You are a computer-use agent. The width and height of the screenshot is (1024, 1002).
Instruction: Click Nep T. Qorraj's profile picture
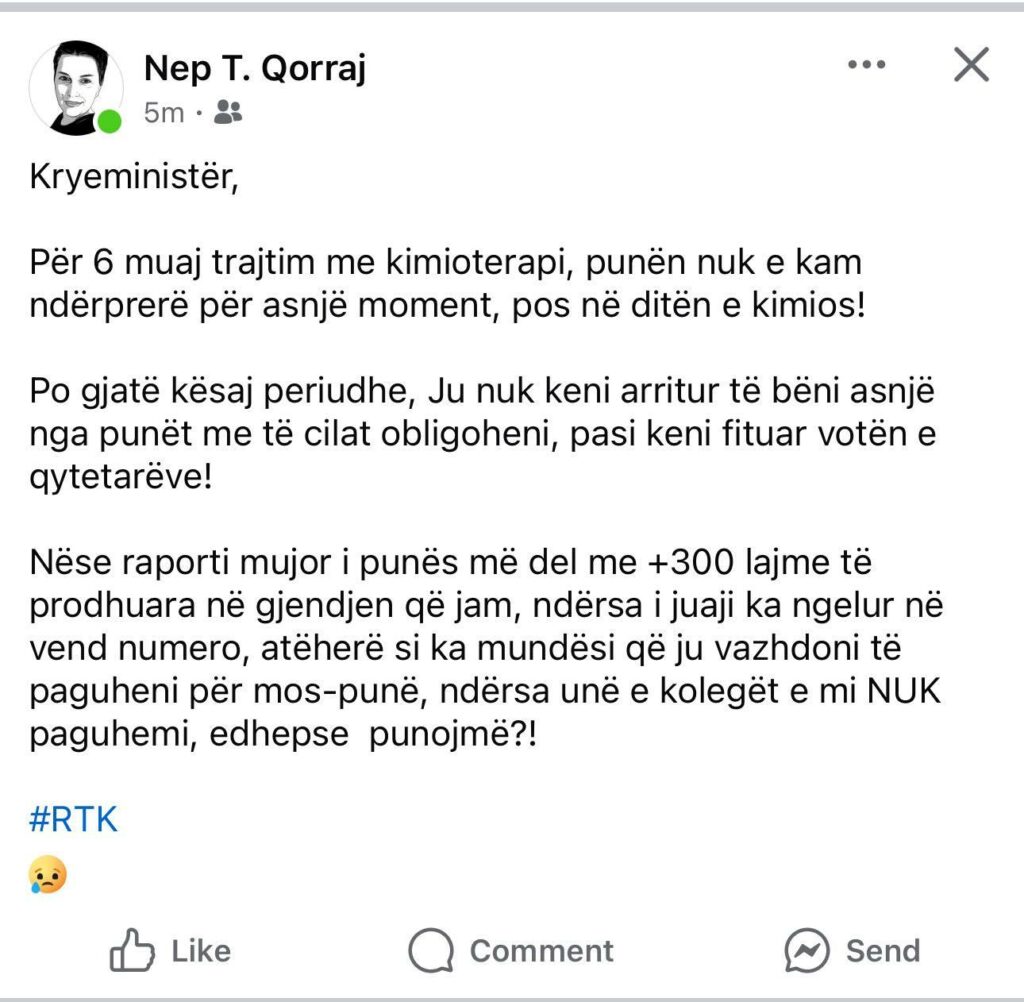(73, 87)
